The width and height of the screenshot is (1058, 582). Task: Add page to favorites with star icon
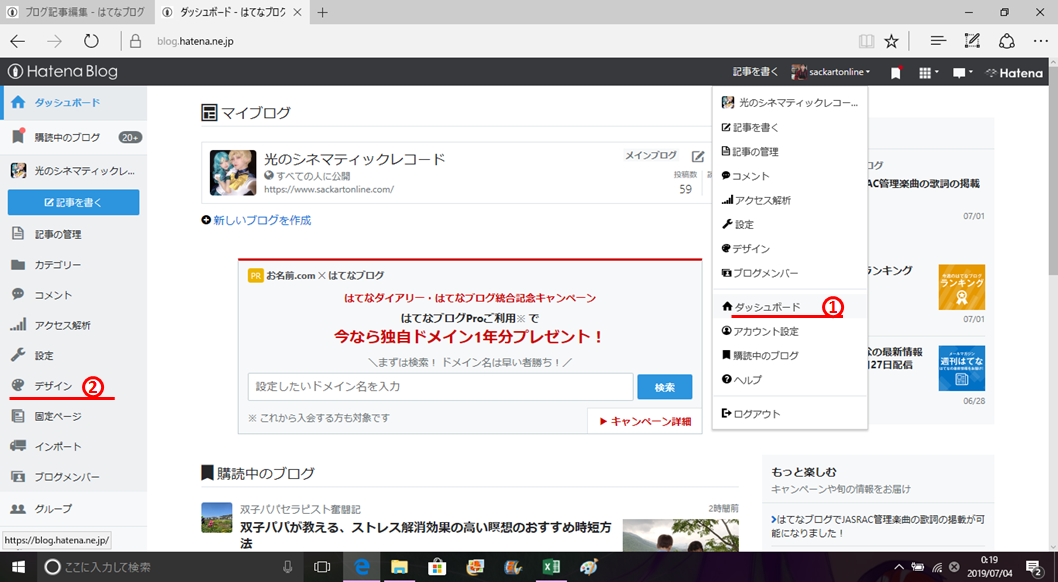coord(891,41)
